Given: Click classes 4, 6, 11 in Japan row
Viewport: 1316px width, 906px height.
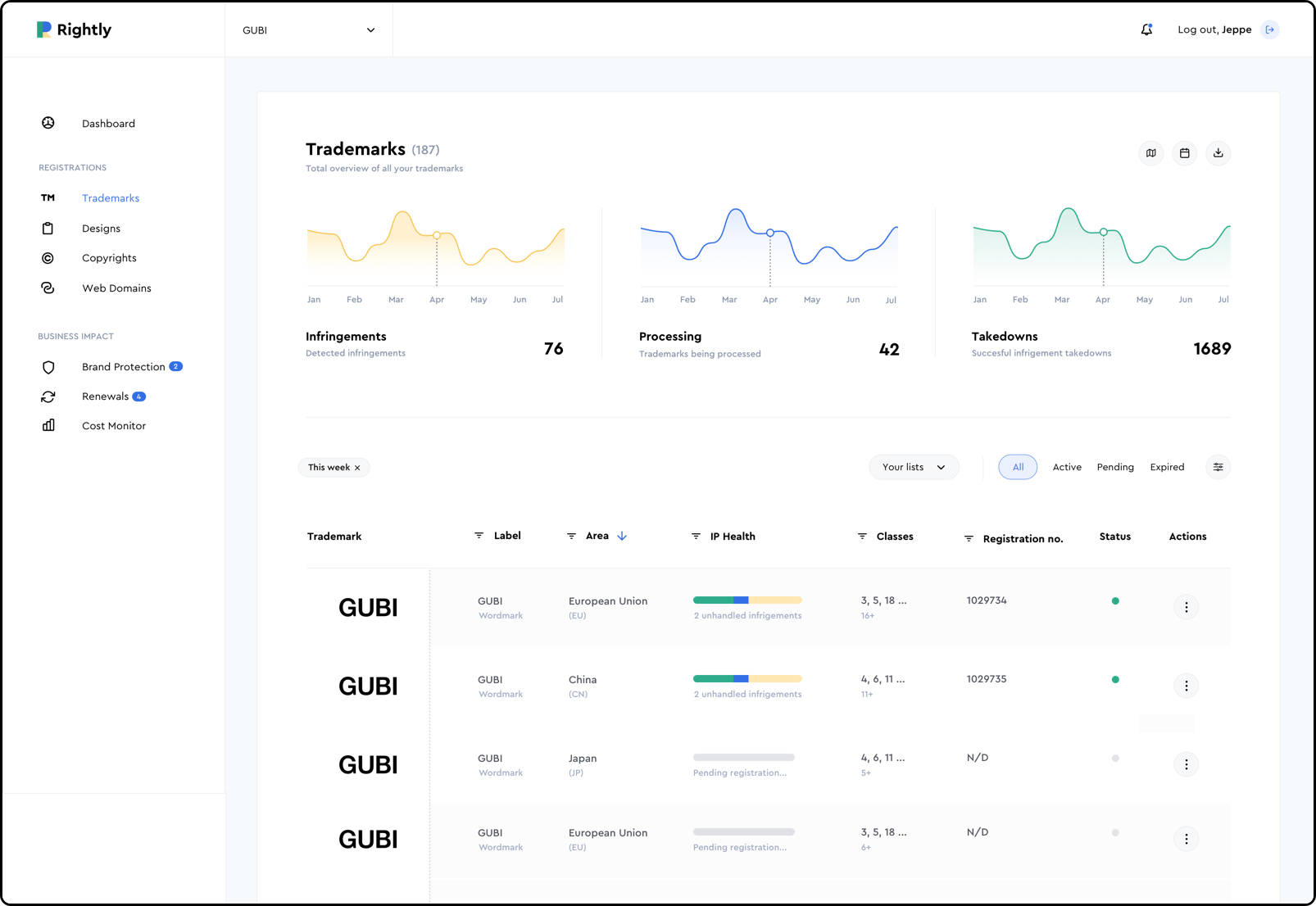Looking at the screenshot, I should coord(883,758).
